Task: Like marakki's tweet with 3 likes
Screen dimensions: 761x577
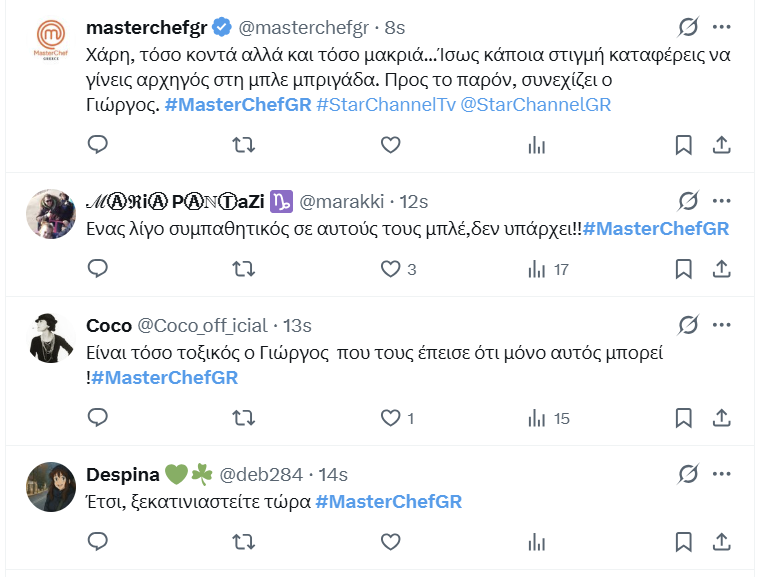Action: [x=391, y=269]
